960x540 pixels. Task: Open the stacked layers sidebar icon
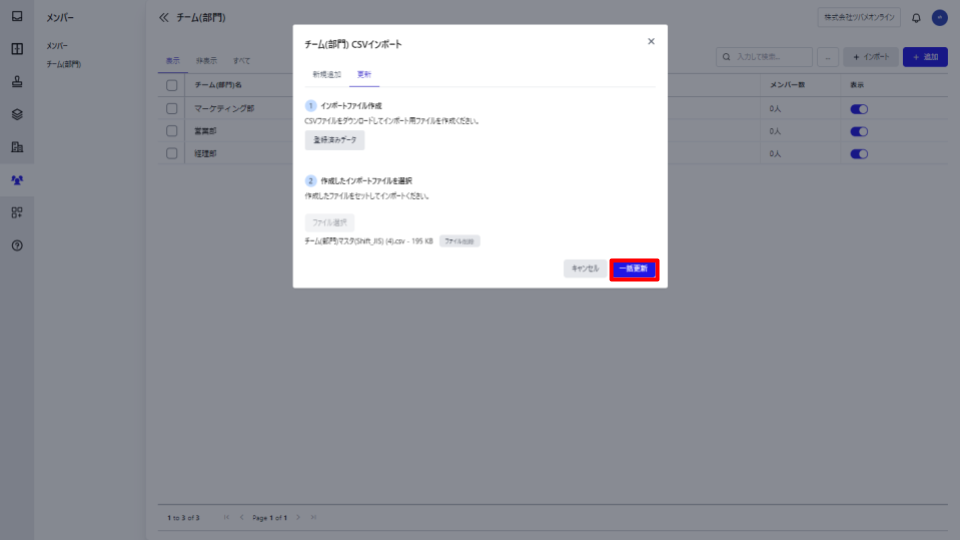point(17,114)
